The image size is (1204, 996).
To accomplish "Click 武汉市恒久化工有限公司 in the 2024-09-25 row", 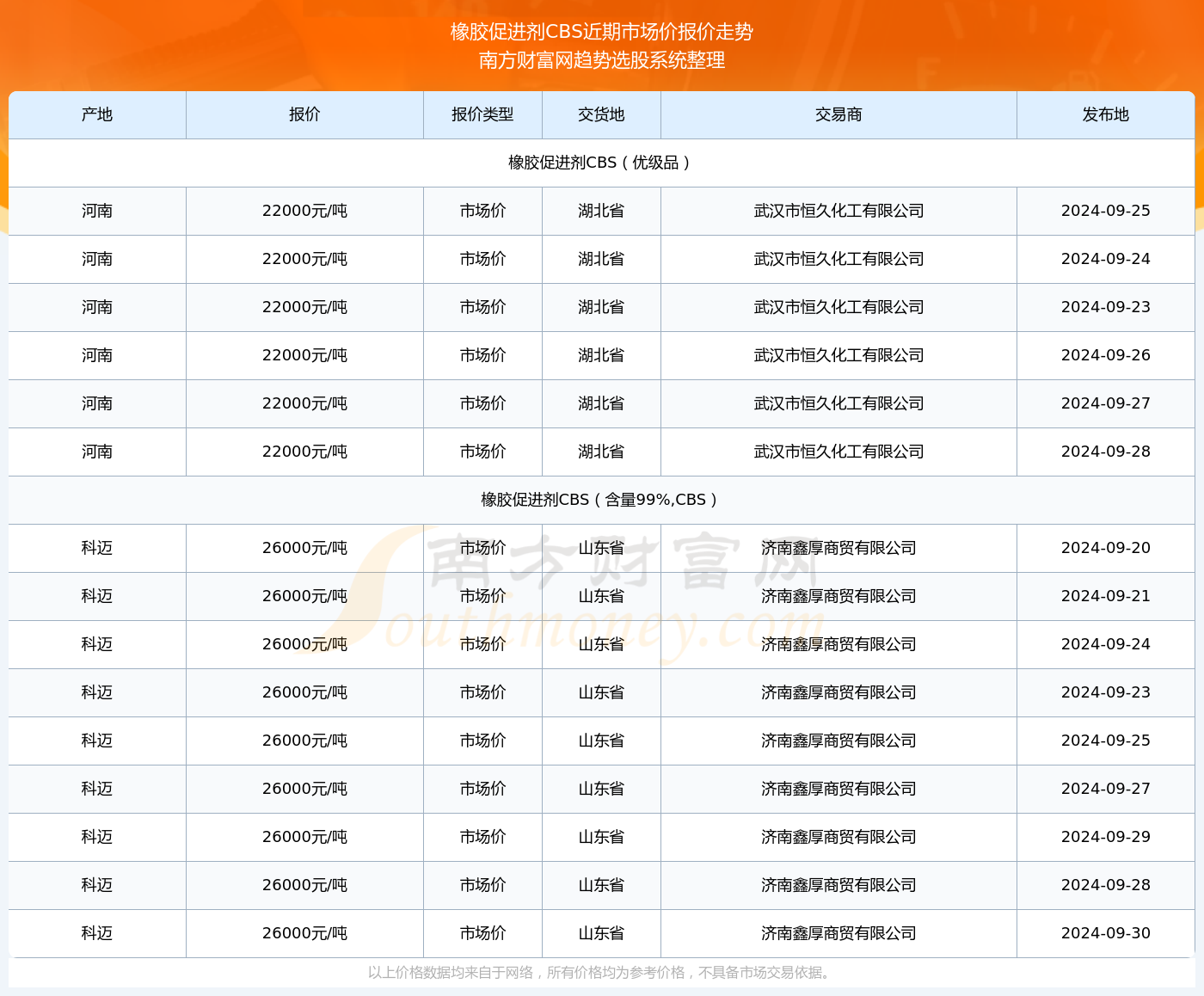I will [838, 211].
